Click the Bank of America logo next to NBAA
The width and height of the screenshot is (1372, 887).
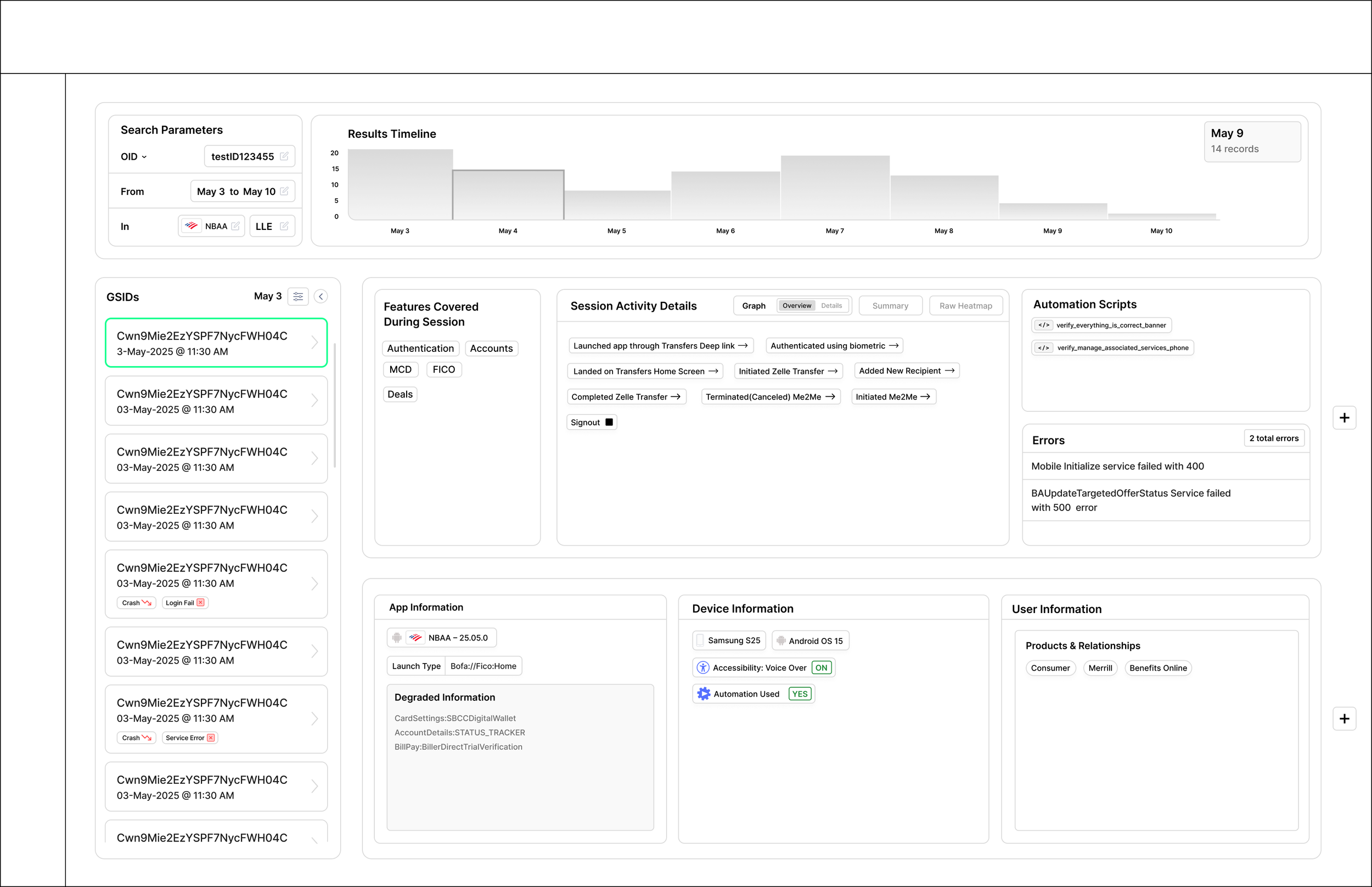tap(192, 226)
